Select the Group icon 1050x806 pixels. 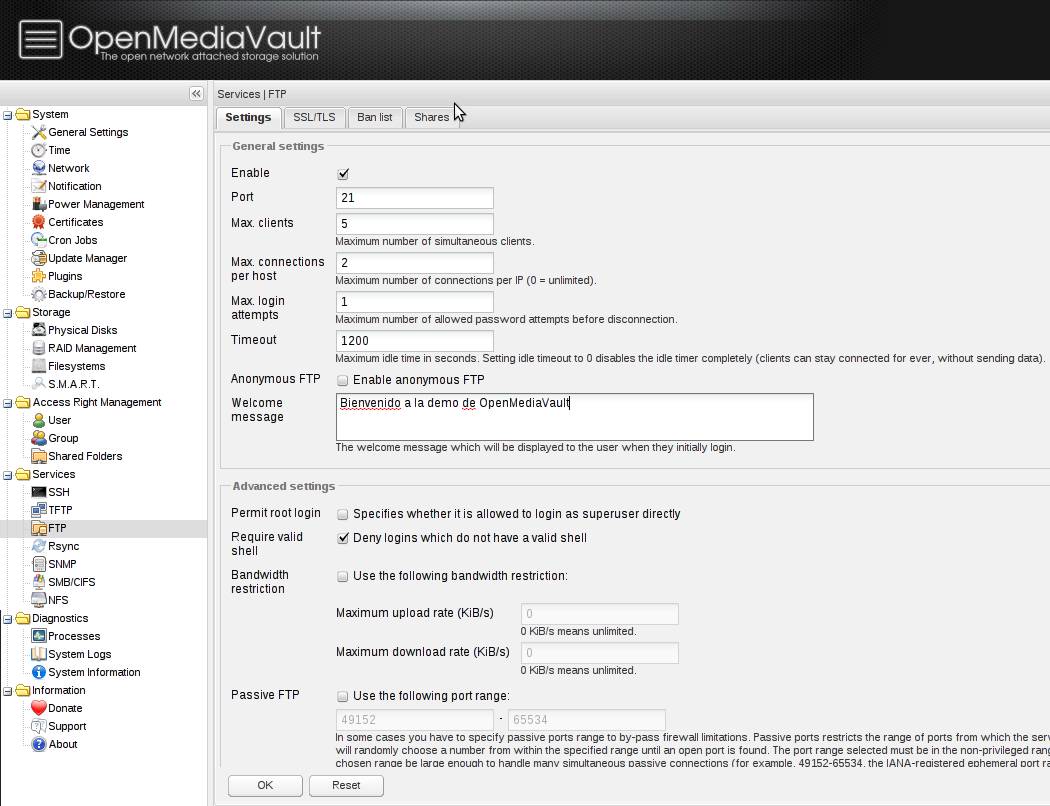pos(39,438)
